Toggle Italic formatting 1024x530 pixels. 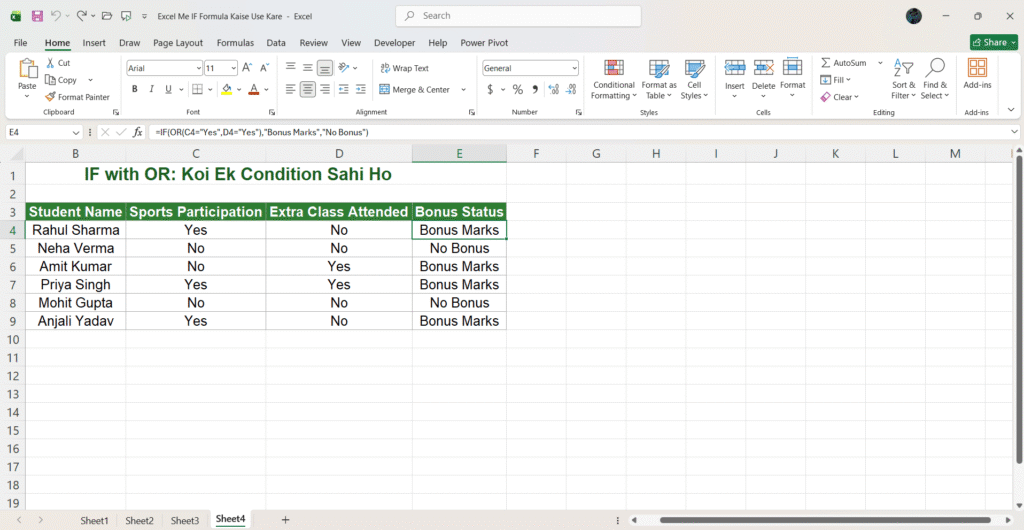(x=152, y=89)
